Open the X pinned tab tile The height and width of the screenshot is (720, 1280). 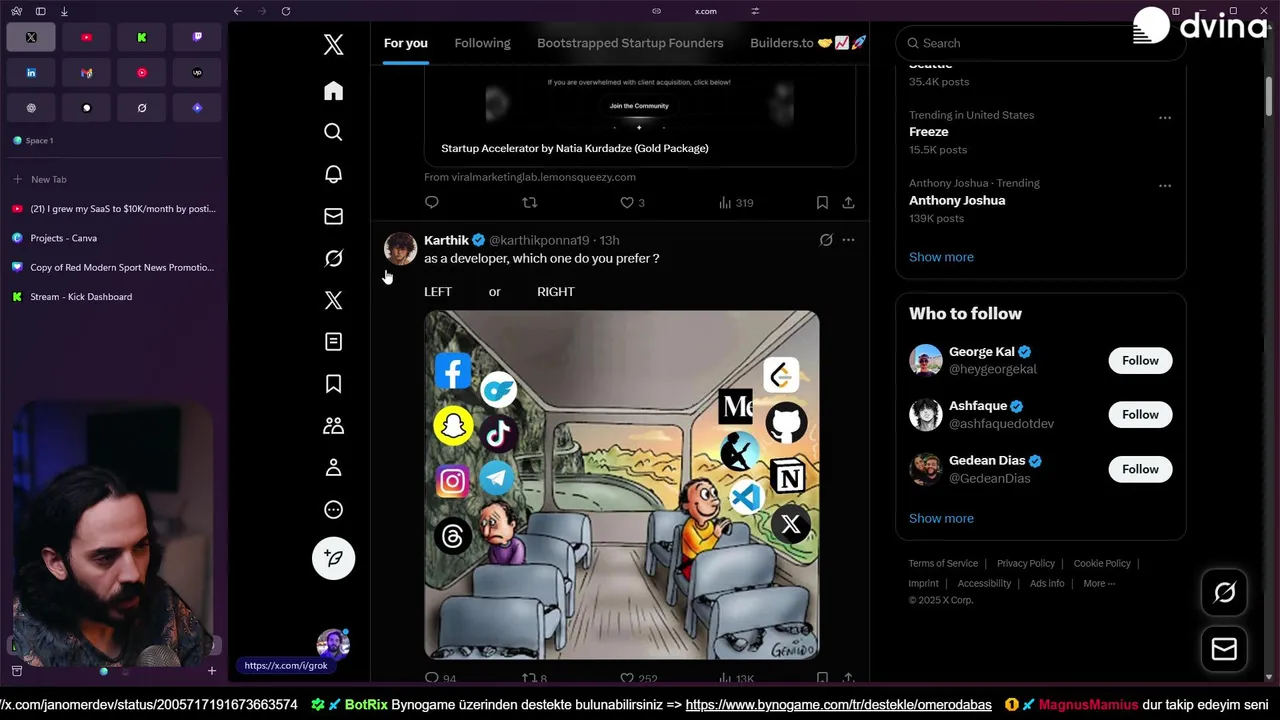(x=31, y=37)
